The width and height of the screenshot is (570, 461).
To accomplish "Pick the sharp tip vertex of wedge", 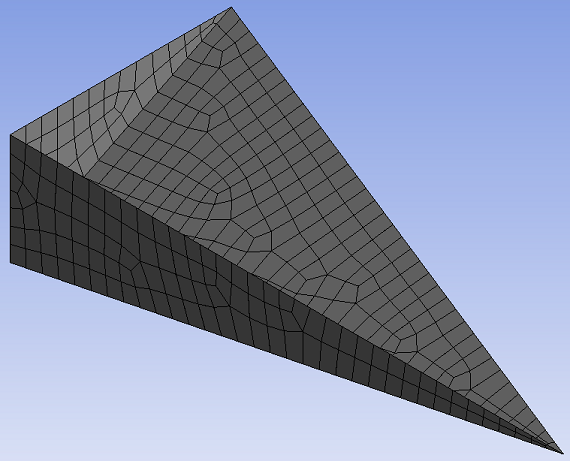I will click(x=563, y=453).
